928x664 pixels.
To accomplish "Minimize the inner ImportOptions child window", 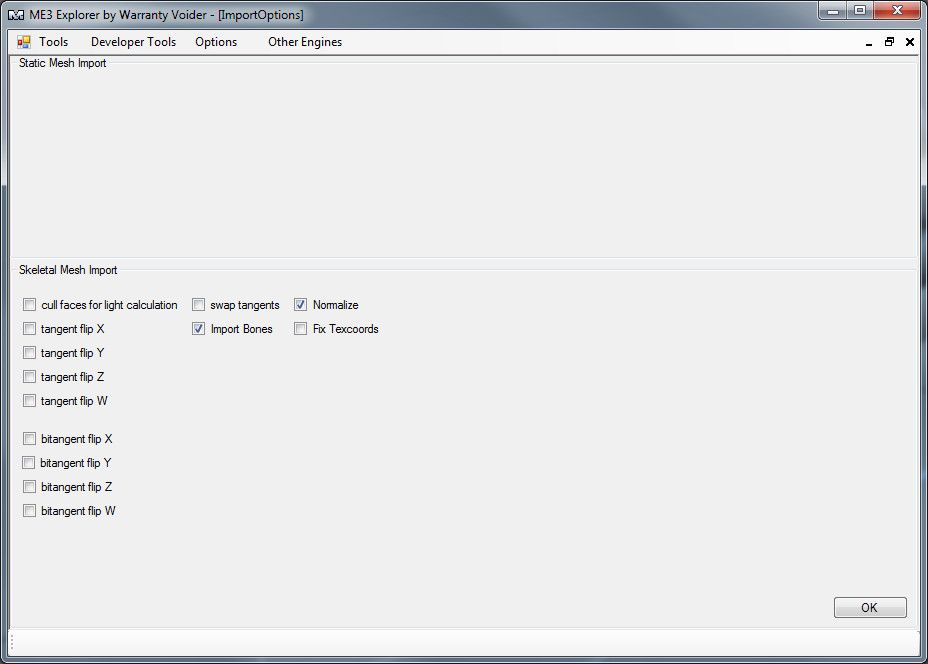I will coord(869,43).
